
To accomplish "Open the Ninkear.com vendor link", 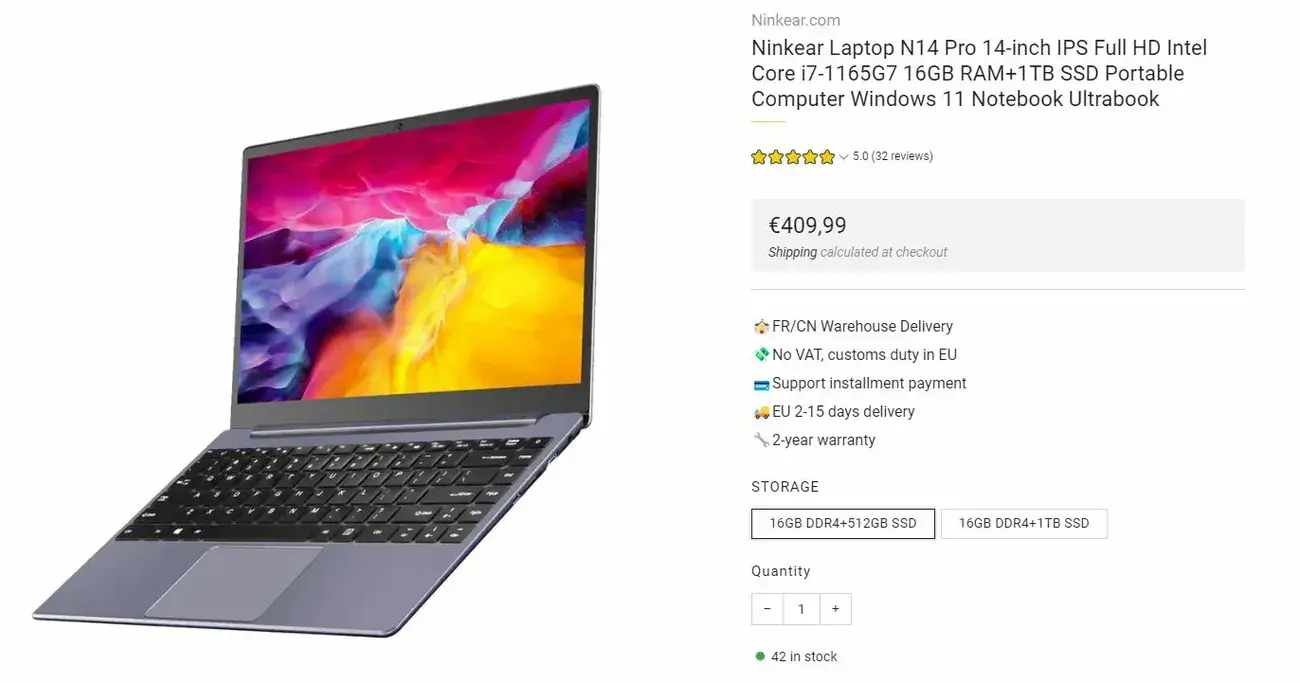I will pyautogui.click(x=796, y=20).
